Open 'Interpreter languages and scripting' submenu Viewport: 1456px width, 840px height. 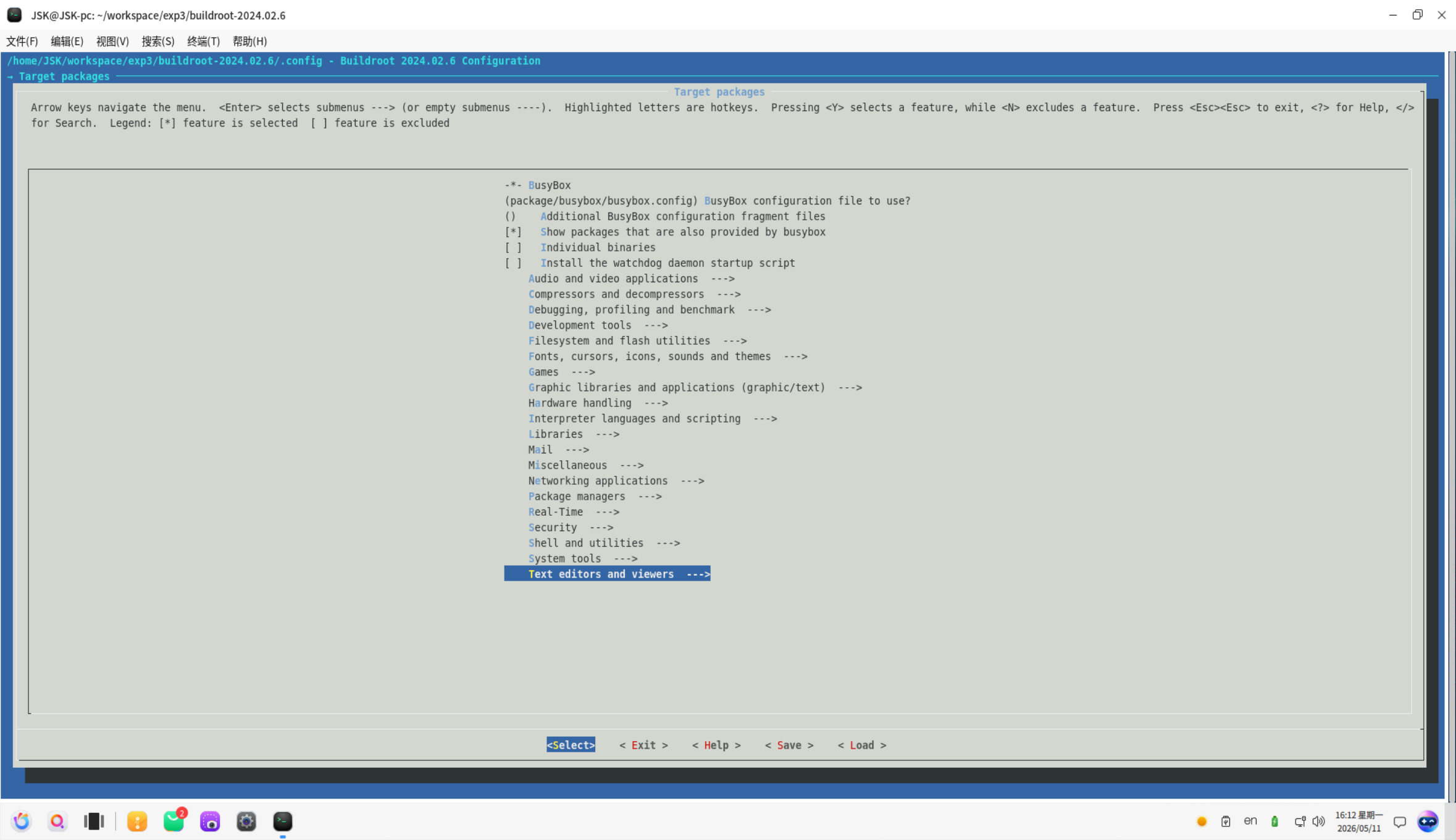click(x=653, y=418)
